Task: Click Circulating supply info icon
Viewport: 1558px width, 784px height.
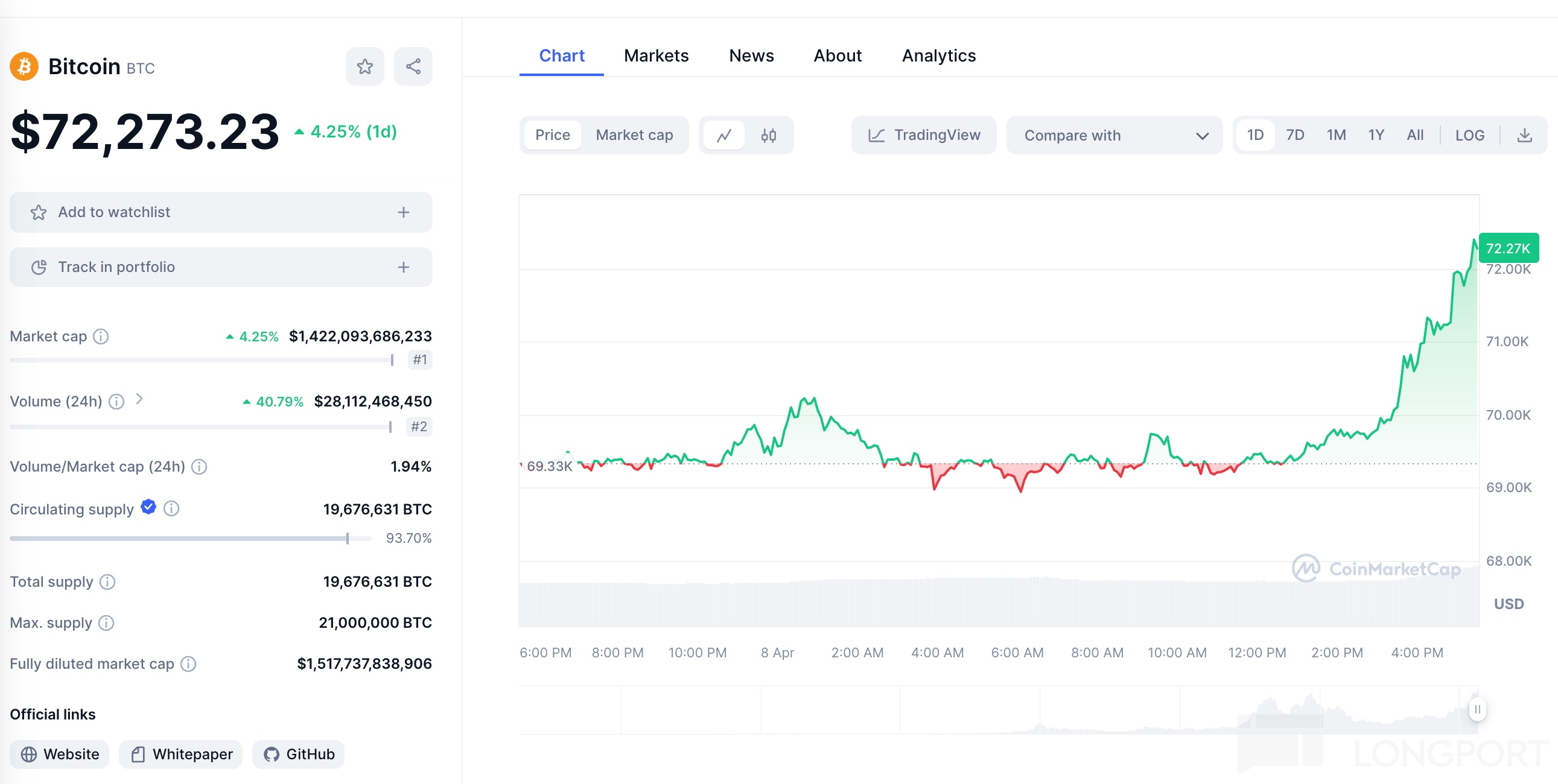Action: pos(172,509)
